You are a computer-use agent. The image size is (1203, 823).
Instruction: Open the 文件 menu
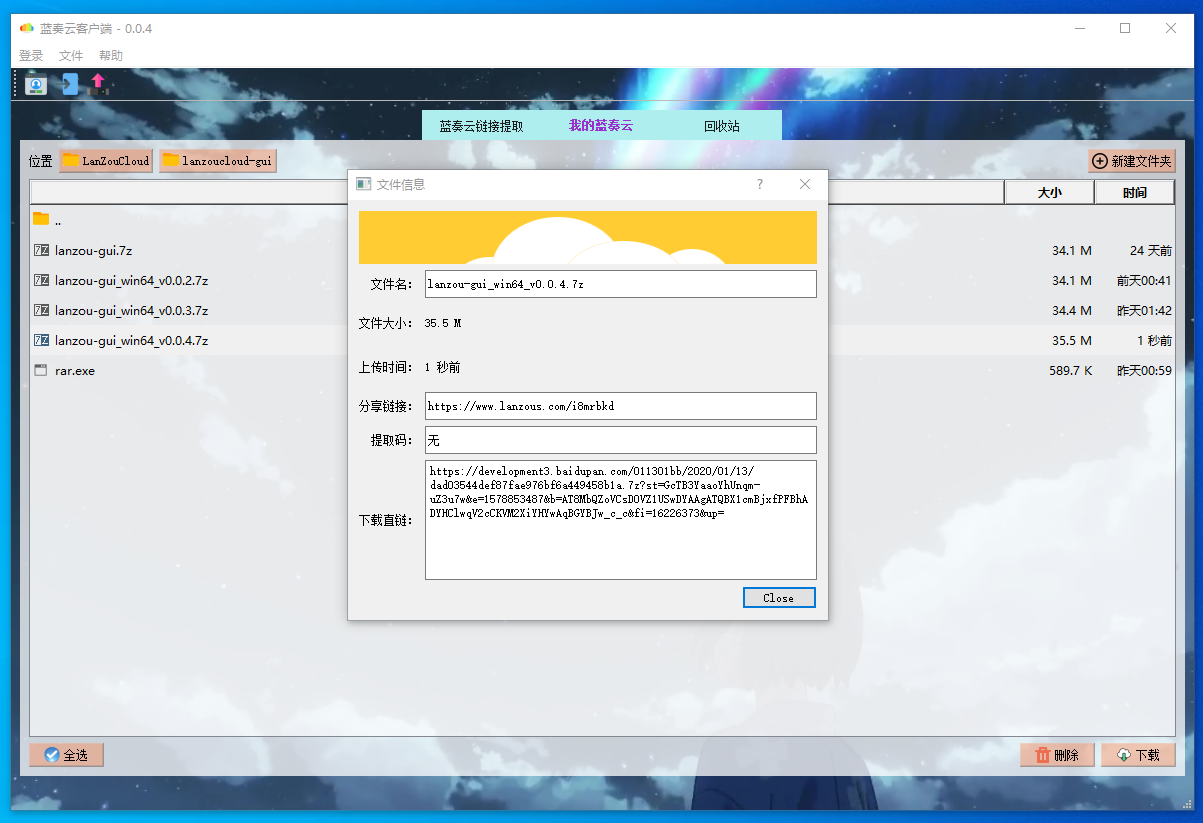coord(71,55)
